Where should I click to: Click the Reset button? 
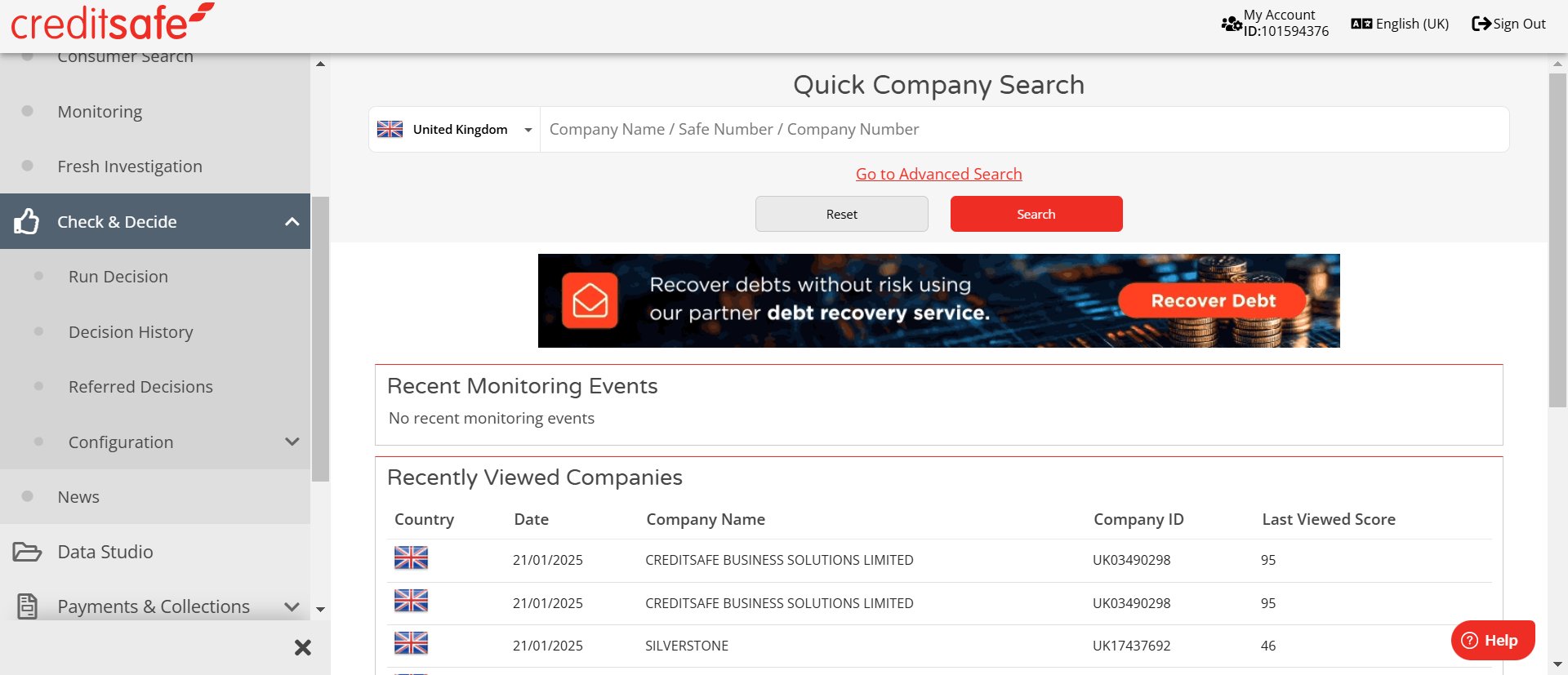pos(841,214)
